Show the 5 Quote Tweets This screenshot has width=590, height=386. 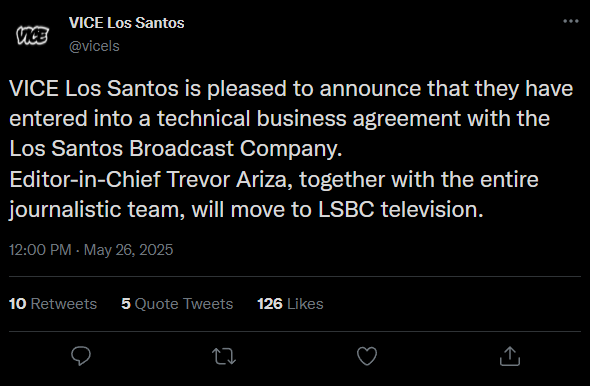tap(177, 304)
